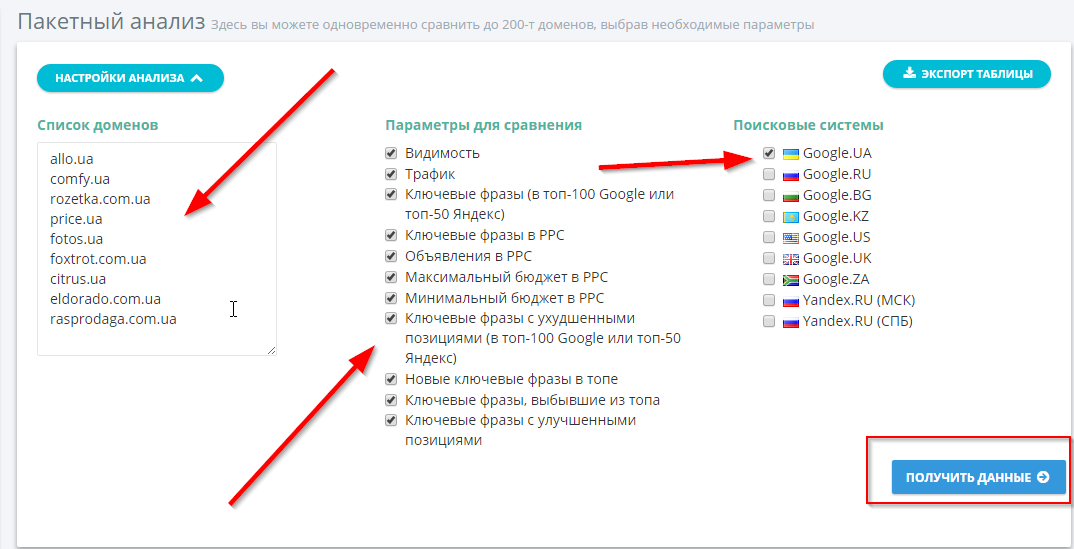Image resolution: width=1074 pixels, height=549 pixels.
Task: Uncheck the Google.UA search engine checkbox
Action: coord(769,153)
